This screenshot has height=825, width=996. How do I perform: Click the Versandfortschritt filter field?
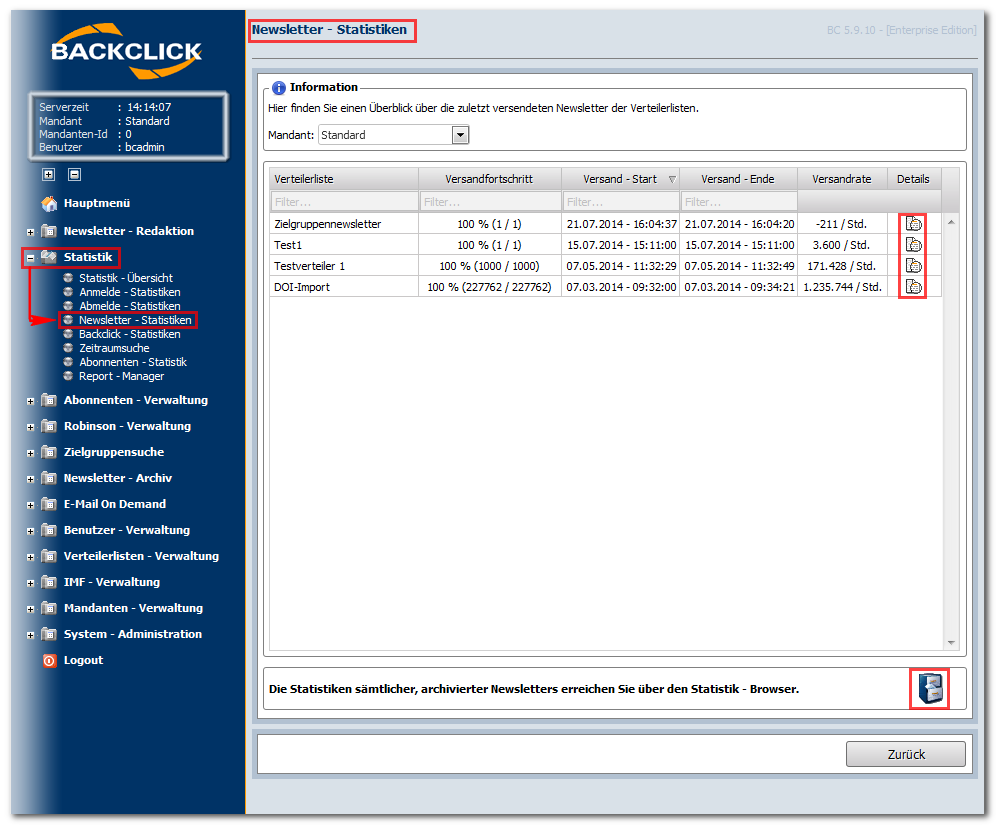(x=490, y=201)
